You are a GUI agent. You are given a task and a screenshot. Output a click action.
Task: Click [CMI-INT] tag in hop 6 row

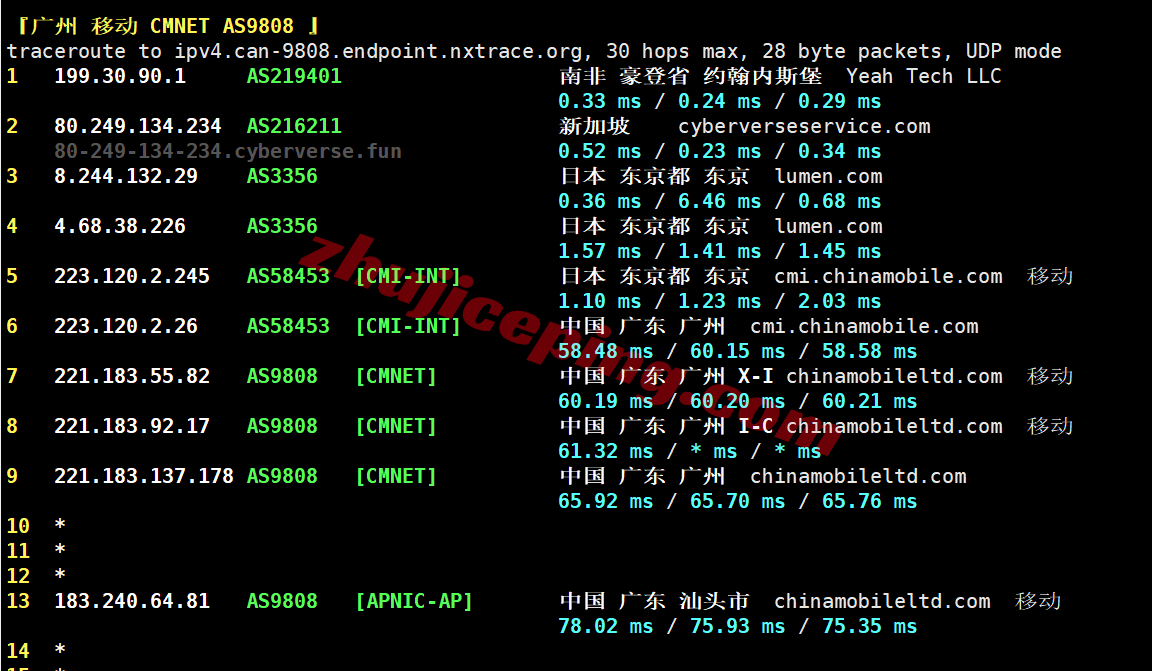click(x=408, y=326)
